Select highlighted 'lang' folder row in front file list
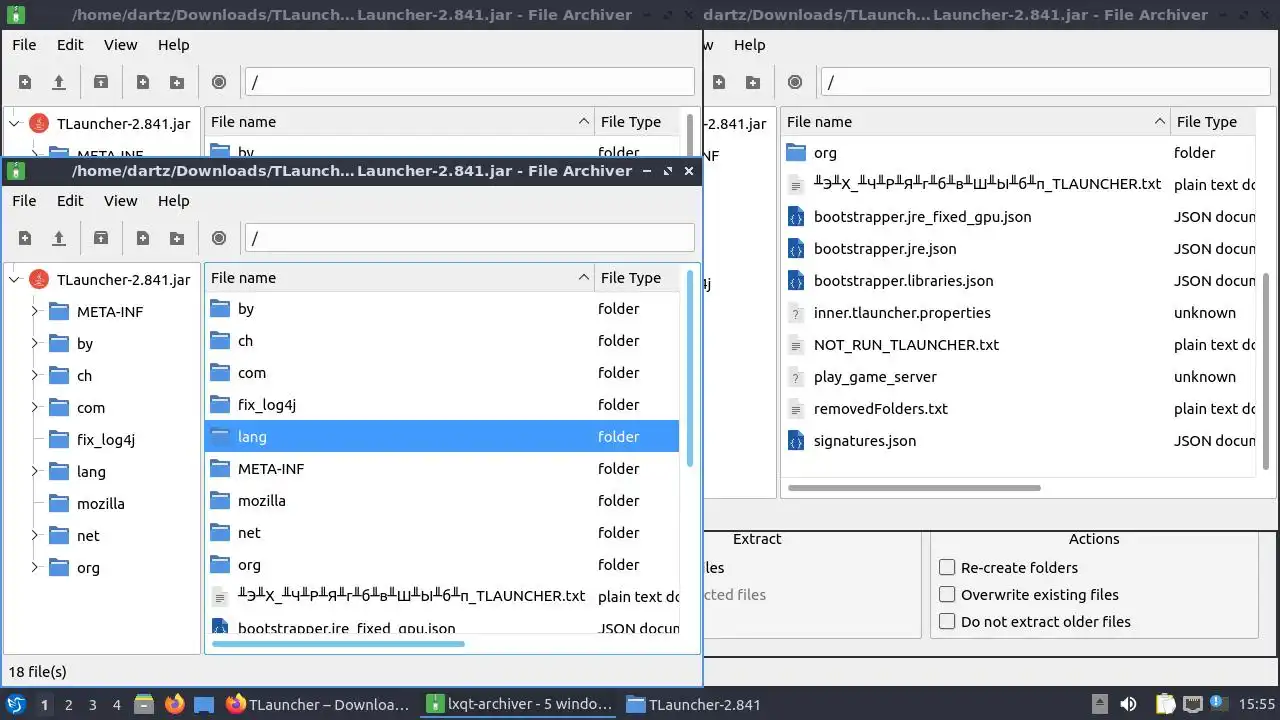This screenshot has height=720, width=1280. (442, 437)
